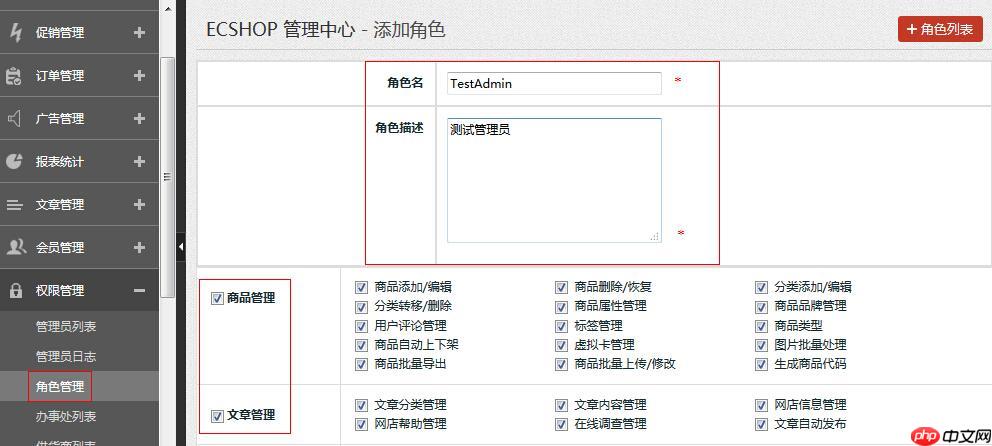Uncheck 标签管理 permission

pyautogui.click(x=561, y=326)
